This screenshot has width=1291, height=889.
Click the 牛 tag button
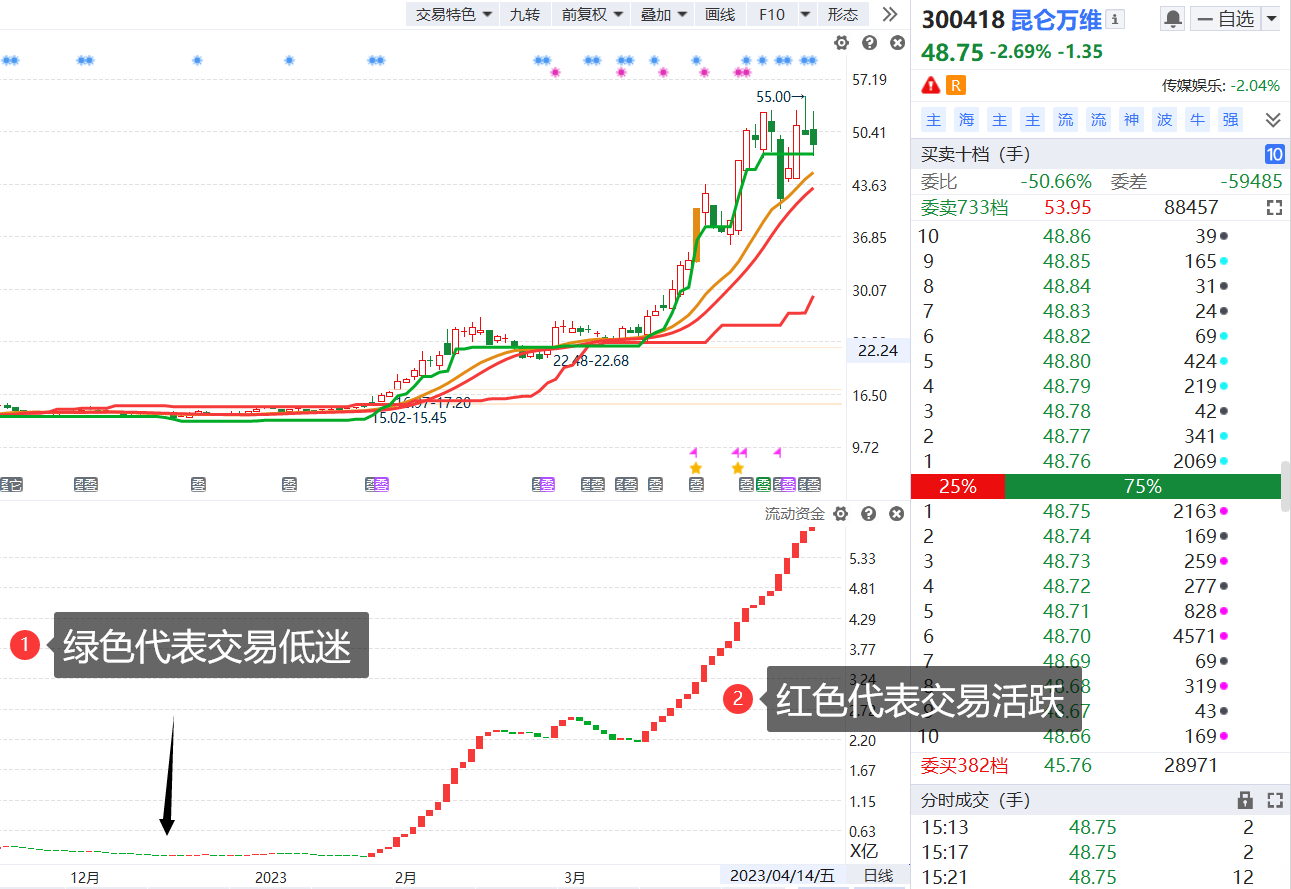point(1197,120)
